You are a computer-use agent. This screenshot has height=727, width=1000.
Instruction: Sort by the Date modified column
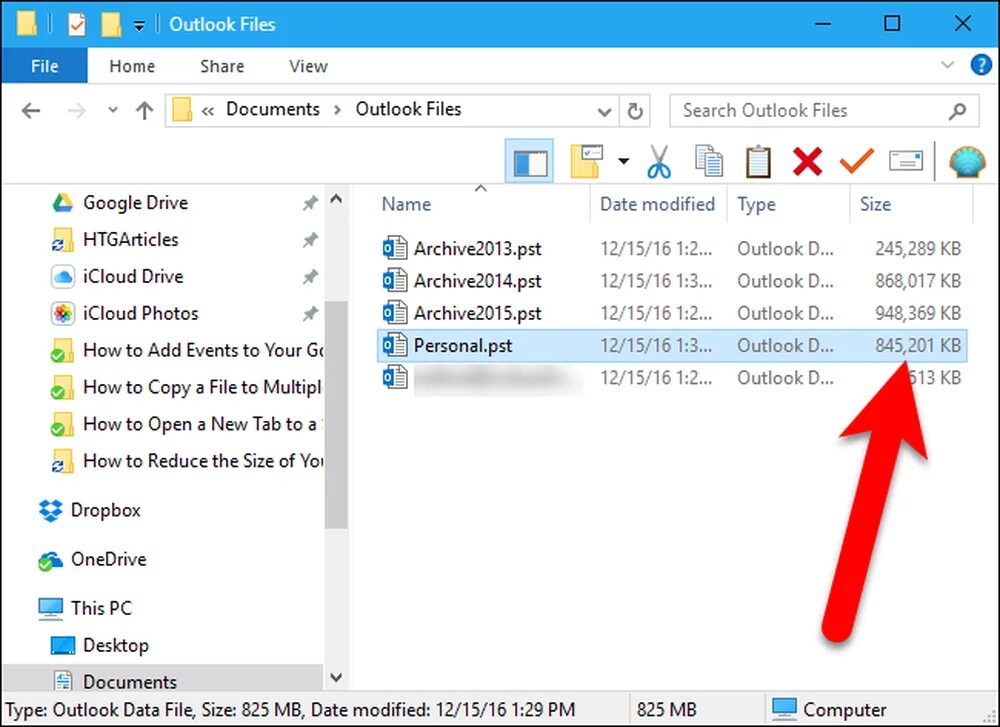657,204
